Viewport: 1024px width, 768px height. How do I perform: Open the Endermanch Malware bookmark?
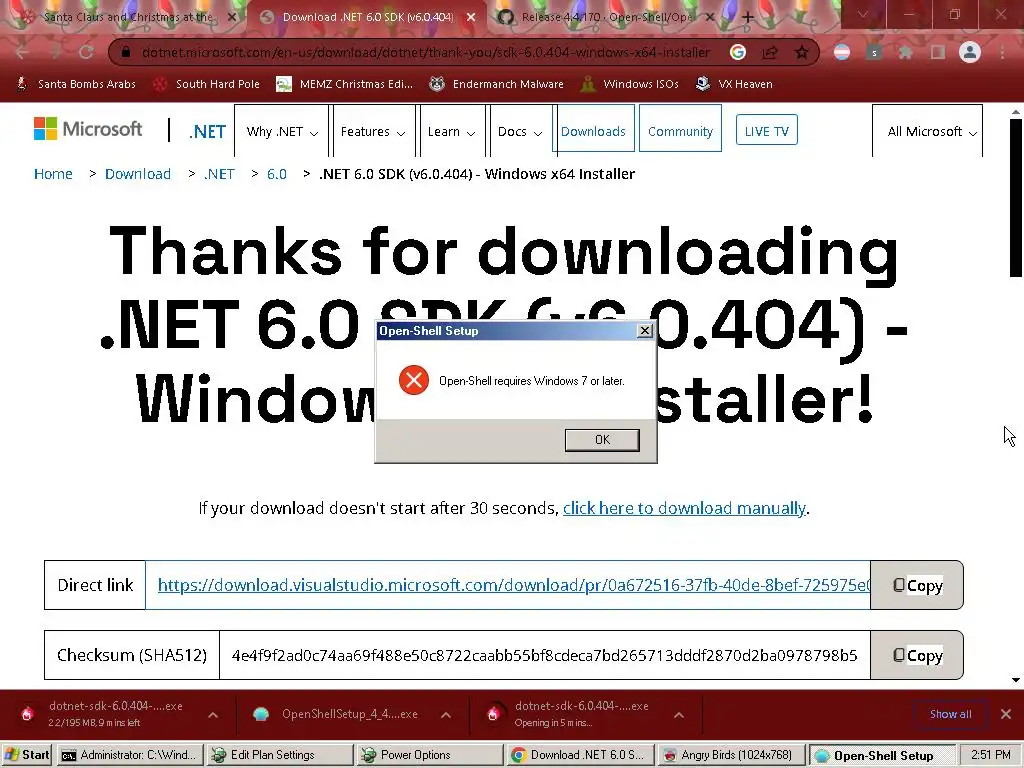(497, 84)
